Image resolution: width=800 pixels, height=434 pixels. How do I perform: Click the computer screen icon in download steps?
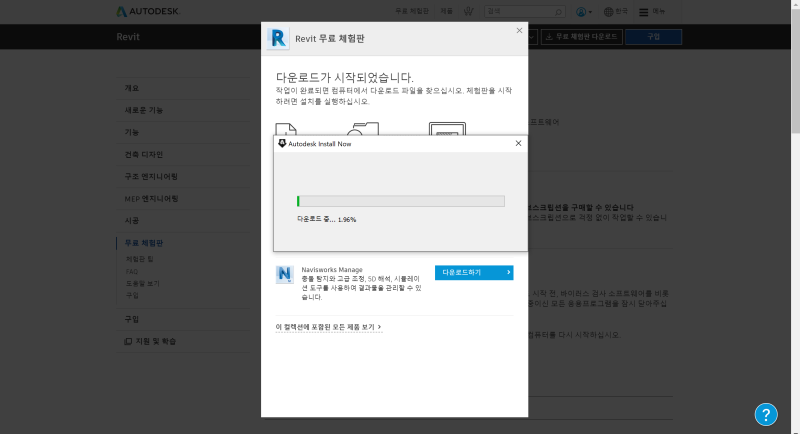coord(447,129)
